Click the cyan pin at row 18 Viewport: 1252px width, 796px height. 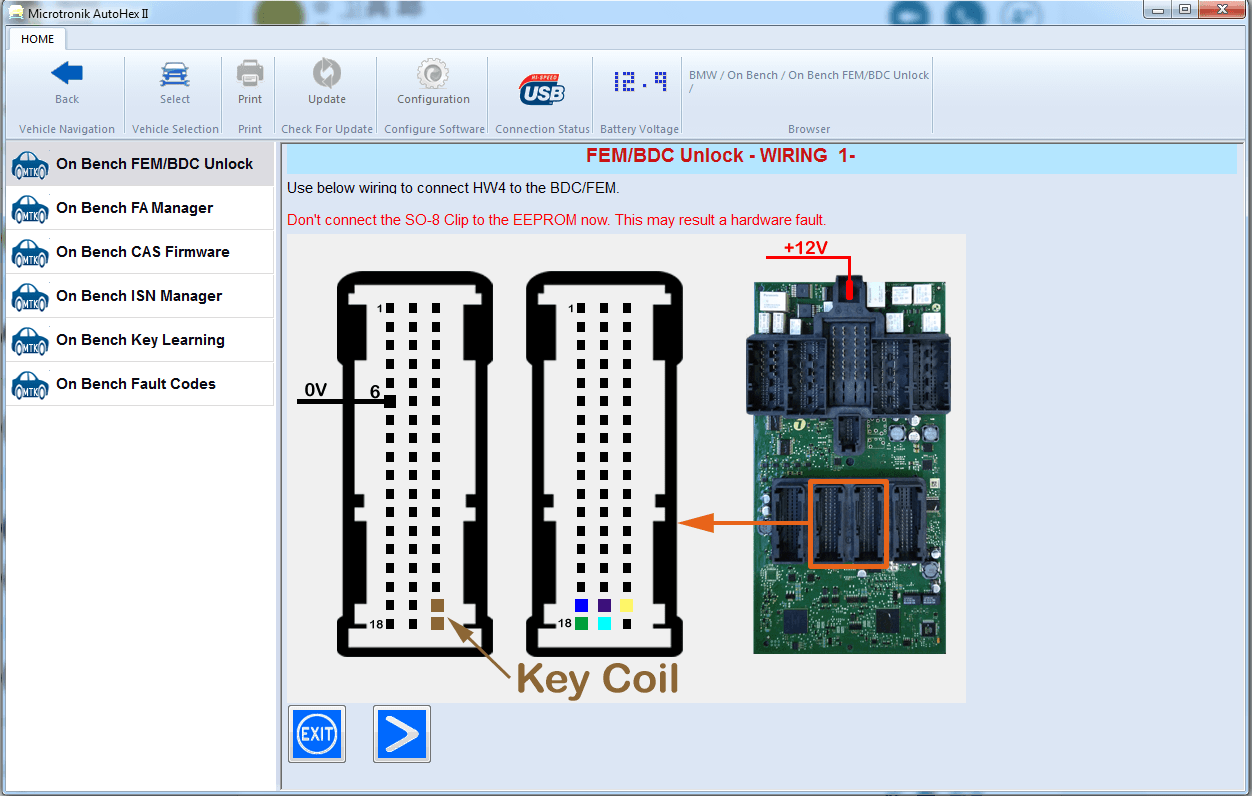pyautogui.click(x=604, y=624)
